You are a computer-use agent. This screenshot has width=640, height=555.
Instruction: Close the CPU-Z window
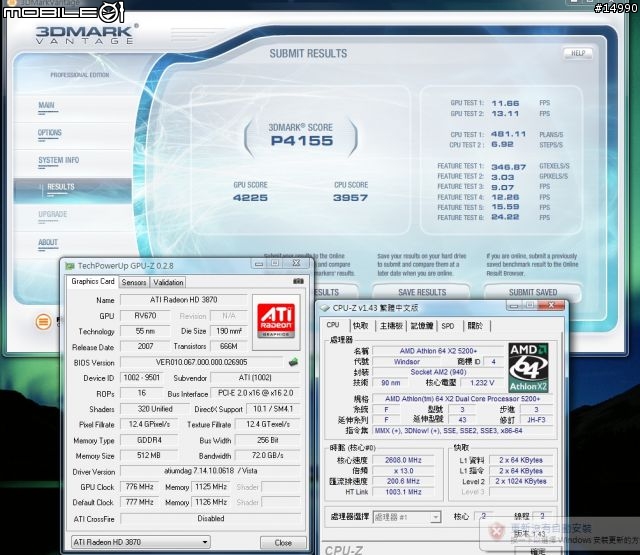point(551,305)
